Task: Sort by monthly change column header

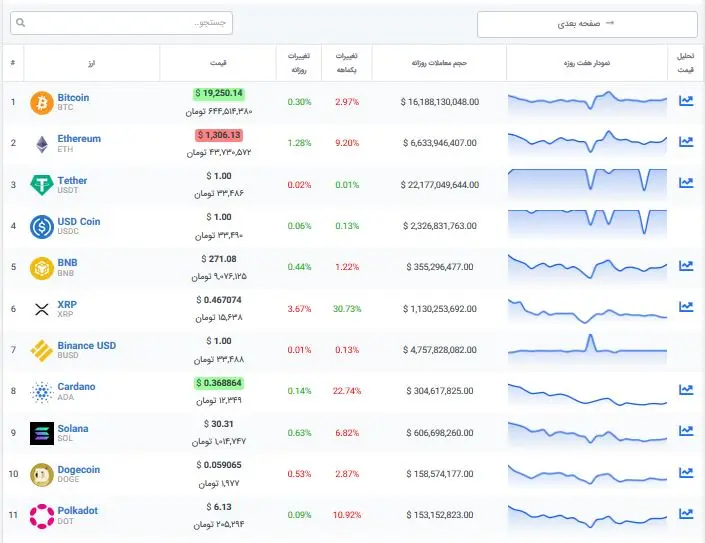Action: (x=347, y=63)
